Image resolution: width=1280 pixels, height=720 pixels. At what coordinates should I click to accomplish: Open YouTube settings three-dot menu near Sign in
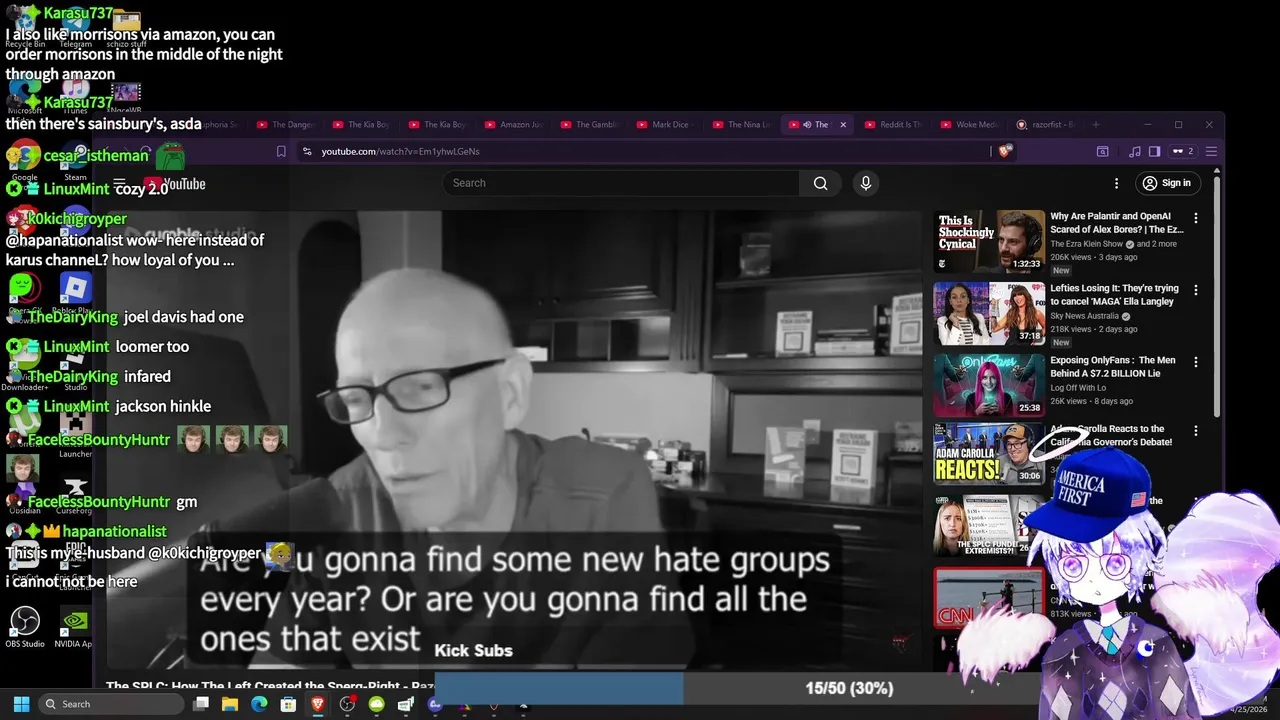pos(1116,183)
